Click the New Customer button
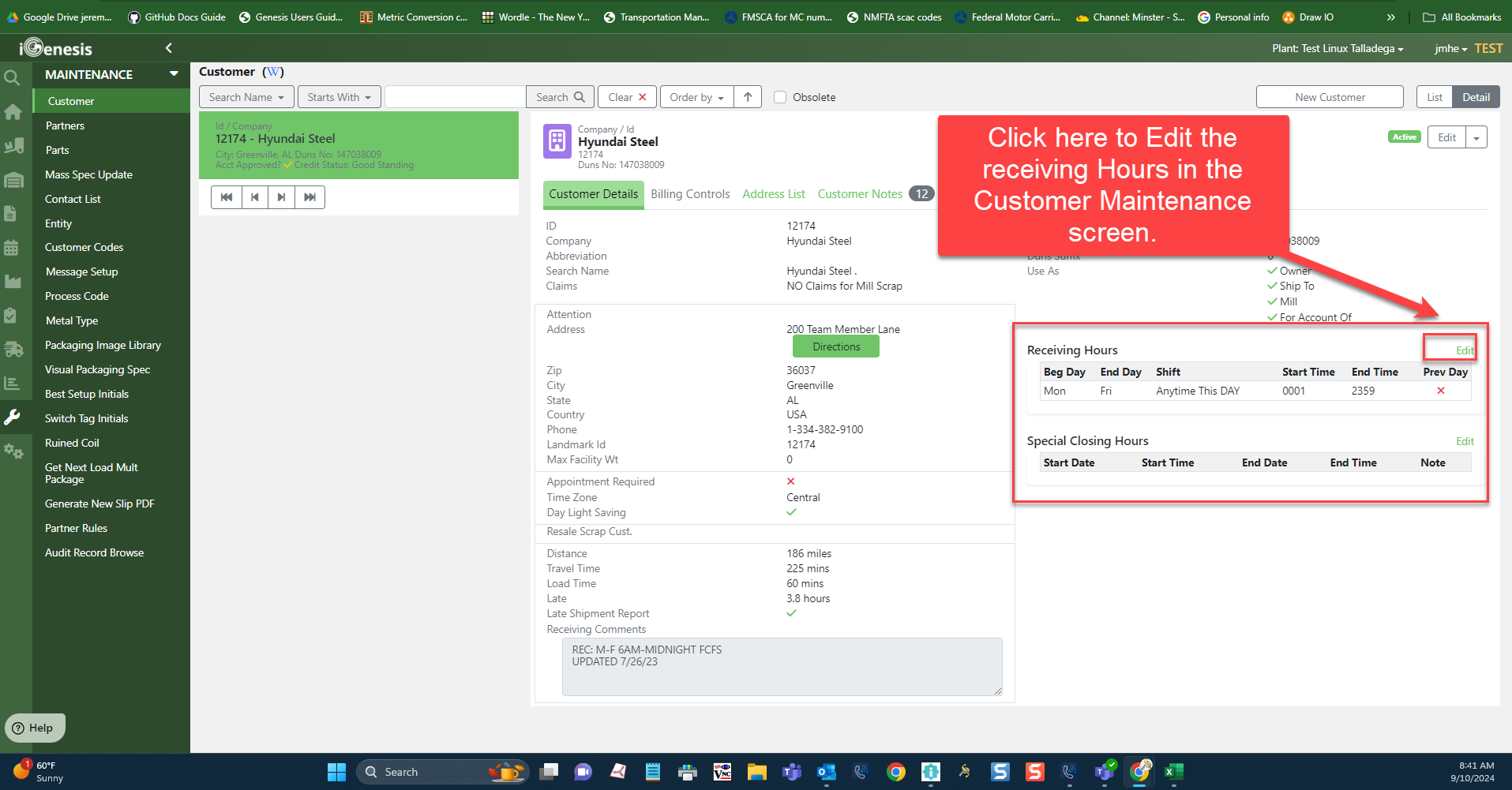This screenshot has width=1512, height=790. [x=1330, y=97]
